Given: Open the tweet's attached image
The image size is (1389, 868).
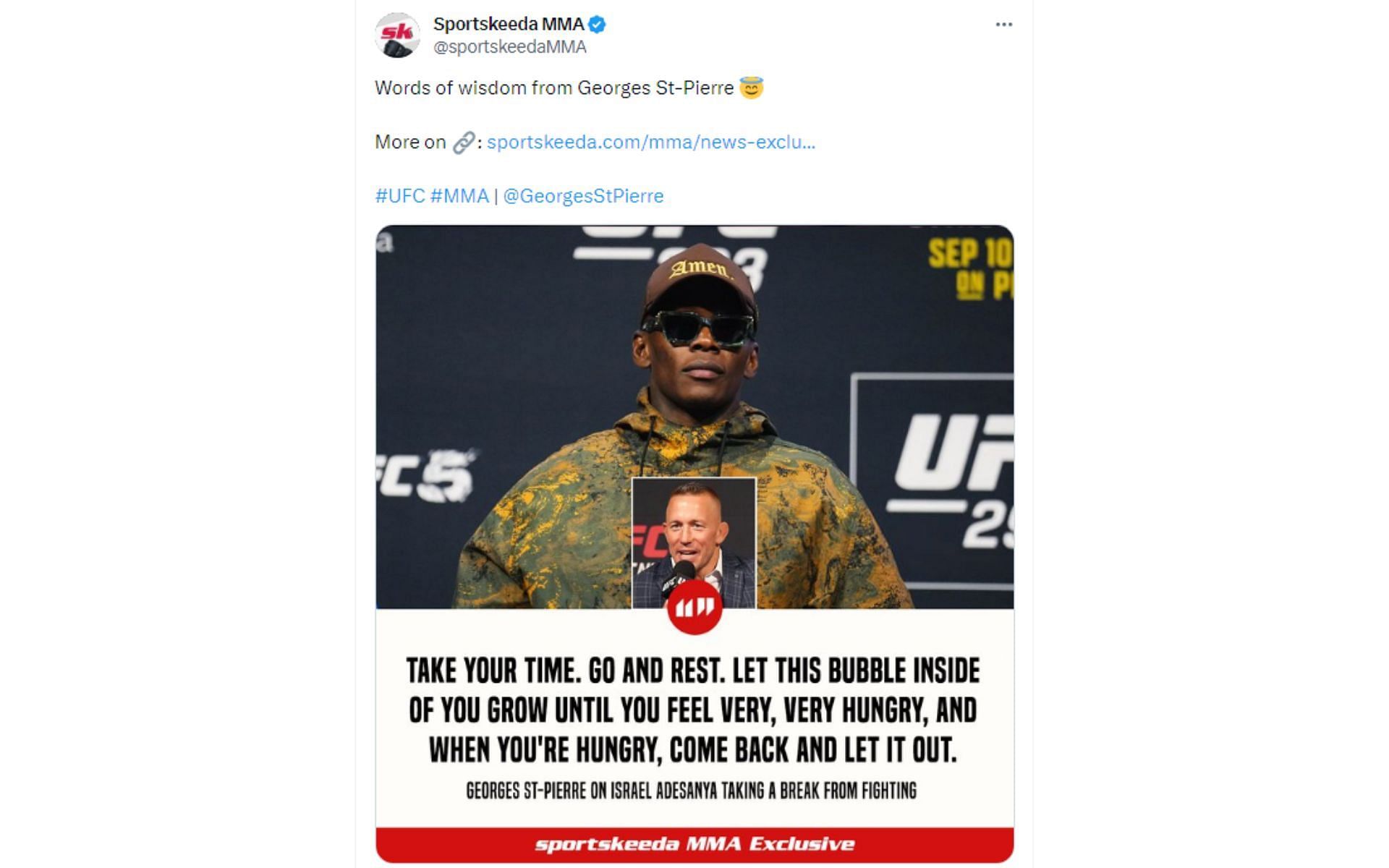Looking at the screenshot, I should pos(694,544).
